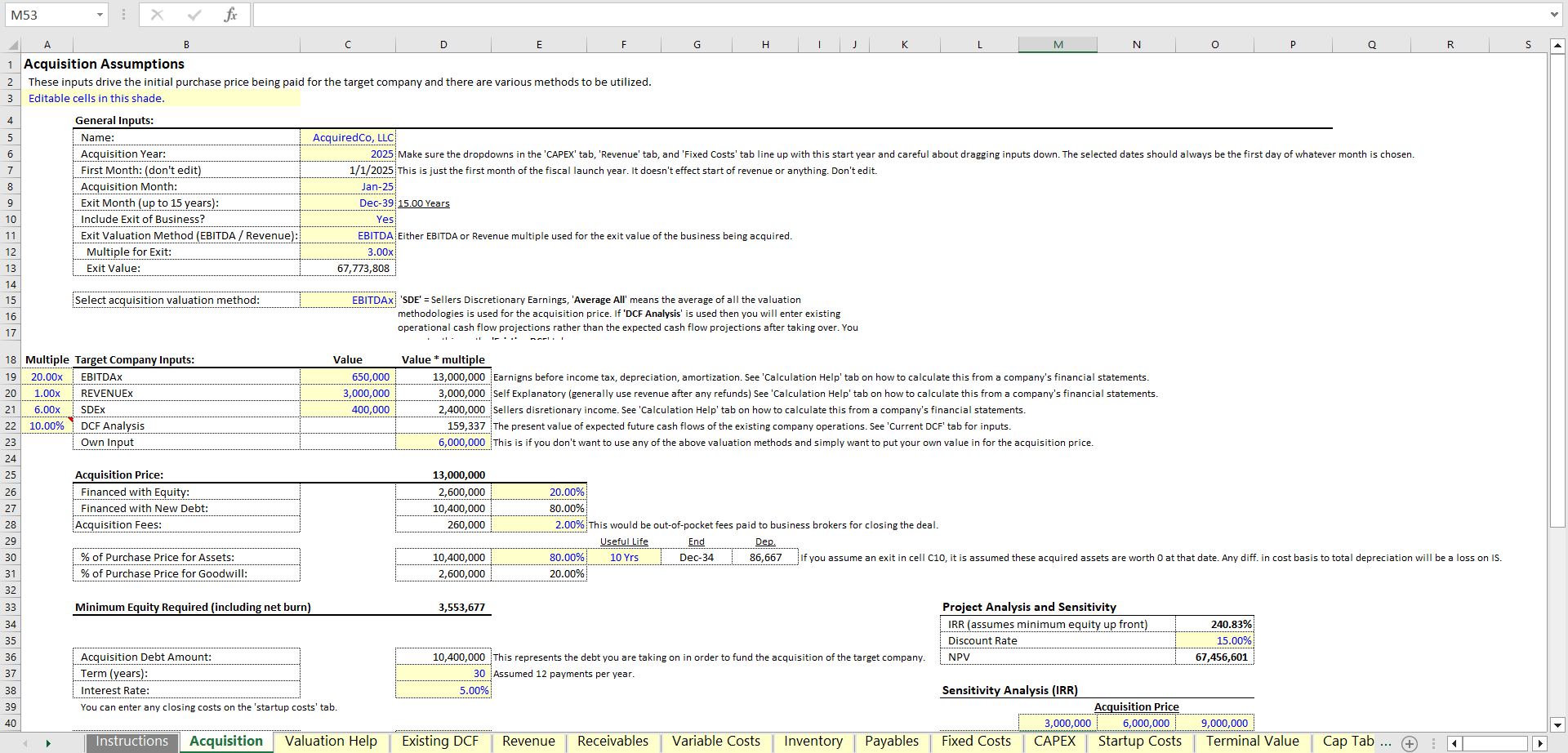1568x753 pixels.
Task: Click the horizontal scrollbar right arrow
Action: tap(1539, 742)
